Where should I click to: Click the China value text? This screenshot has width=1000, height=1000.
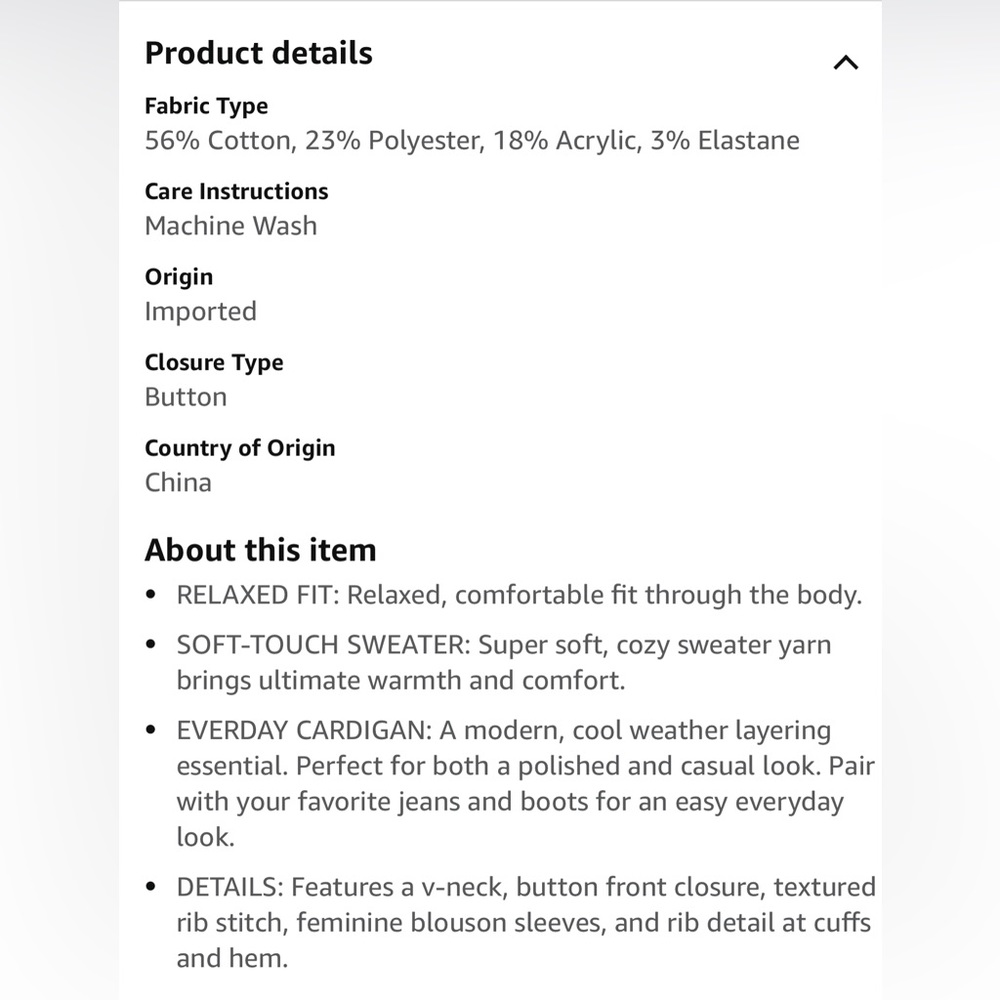click(x=178, y=482)
